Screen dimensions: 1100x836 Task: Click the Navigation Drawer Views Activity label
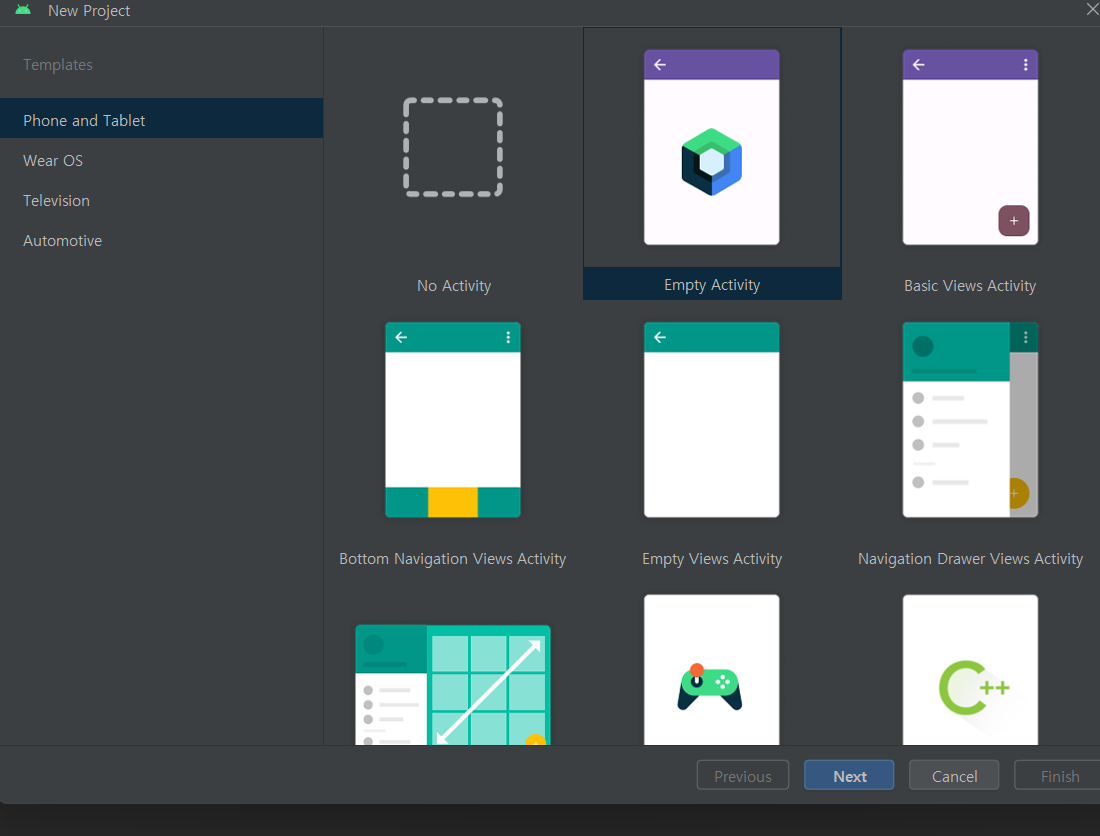tap(970, 558)
